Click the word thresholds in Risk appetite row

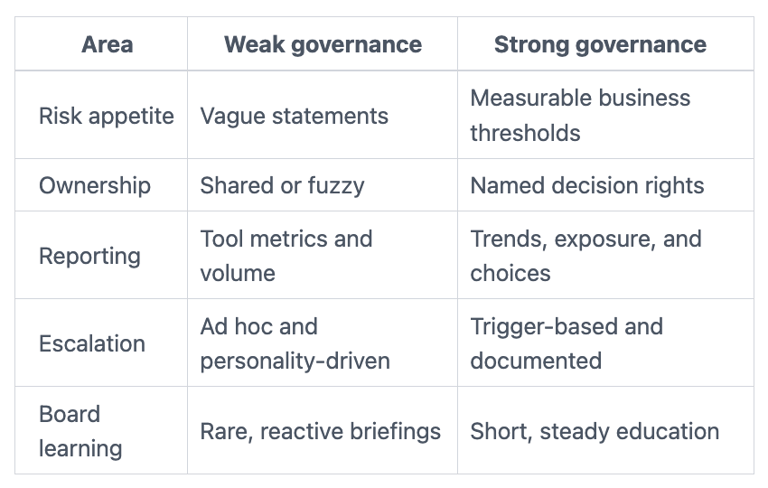(x=525, y=133)
